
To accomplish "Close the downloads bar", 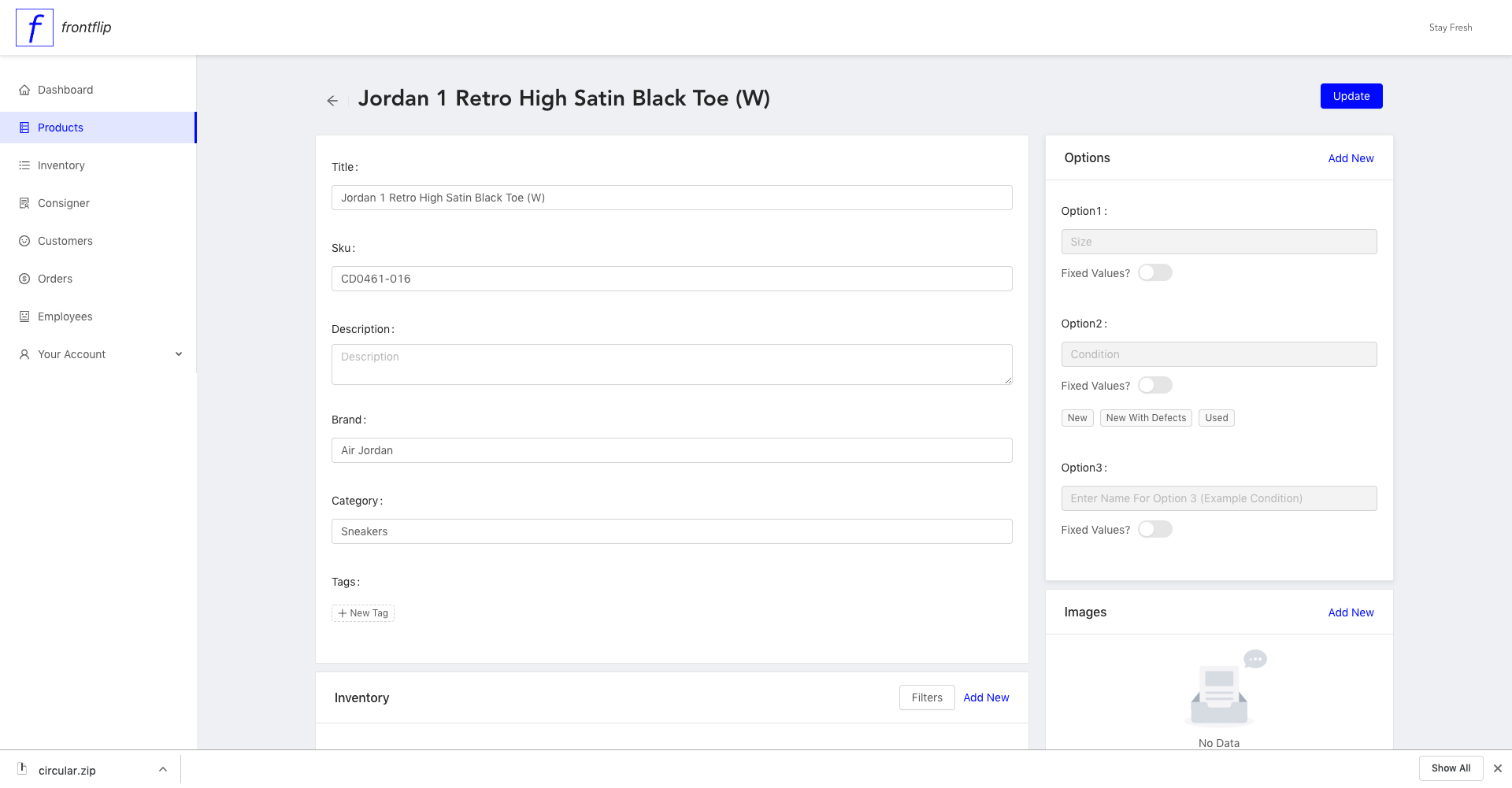I will [1498, 768].
